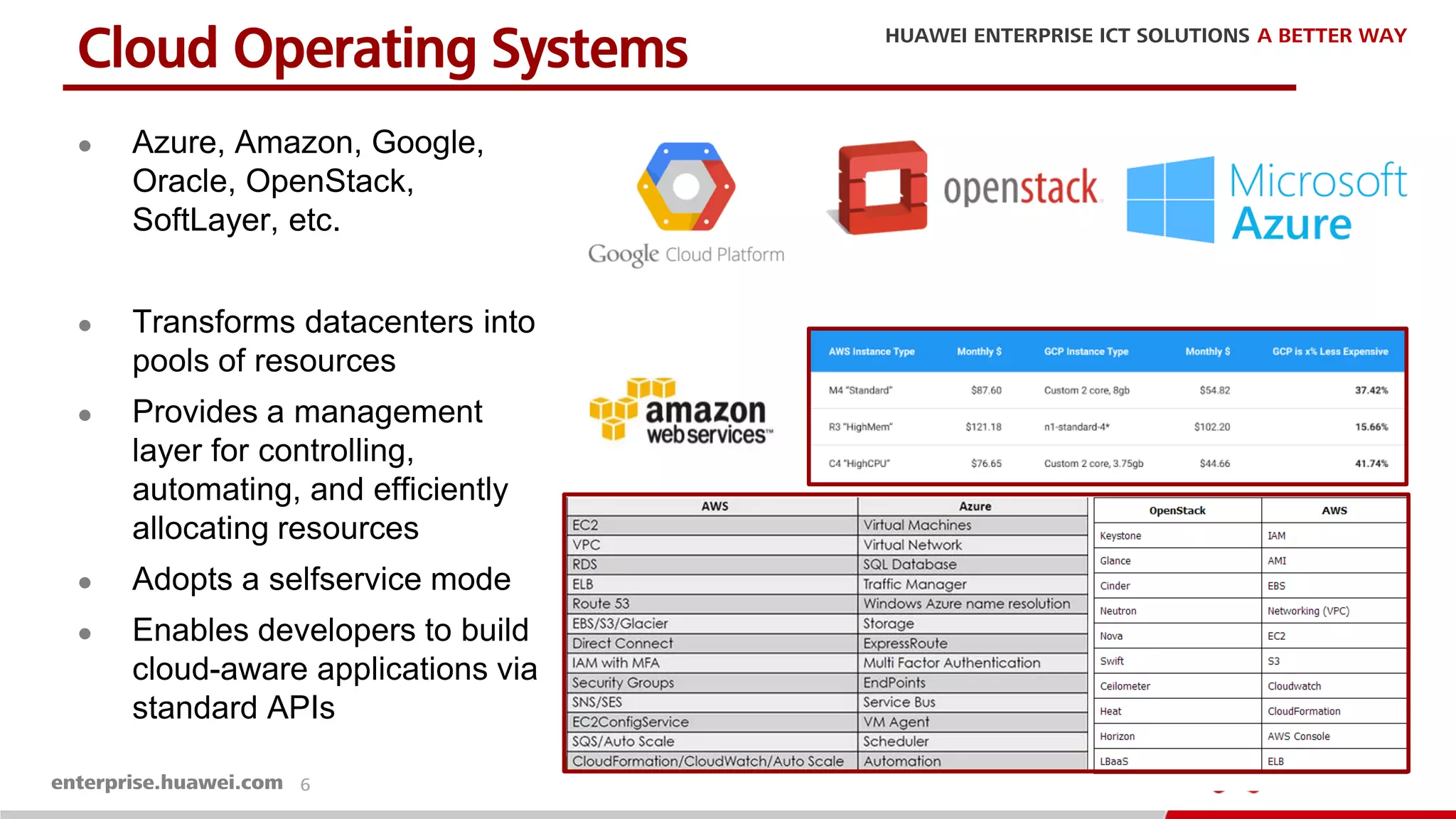Click the $87.60 monthly price cell
The width and height of the screenshot is (1456, 819).
986,390
